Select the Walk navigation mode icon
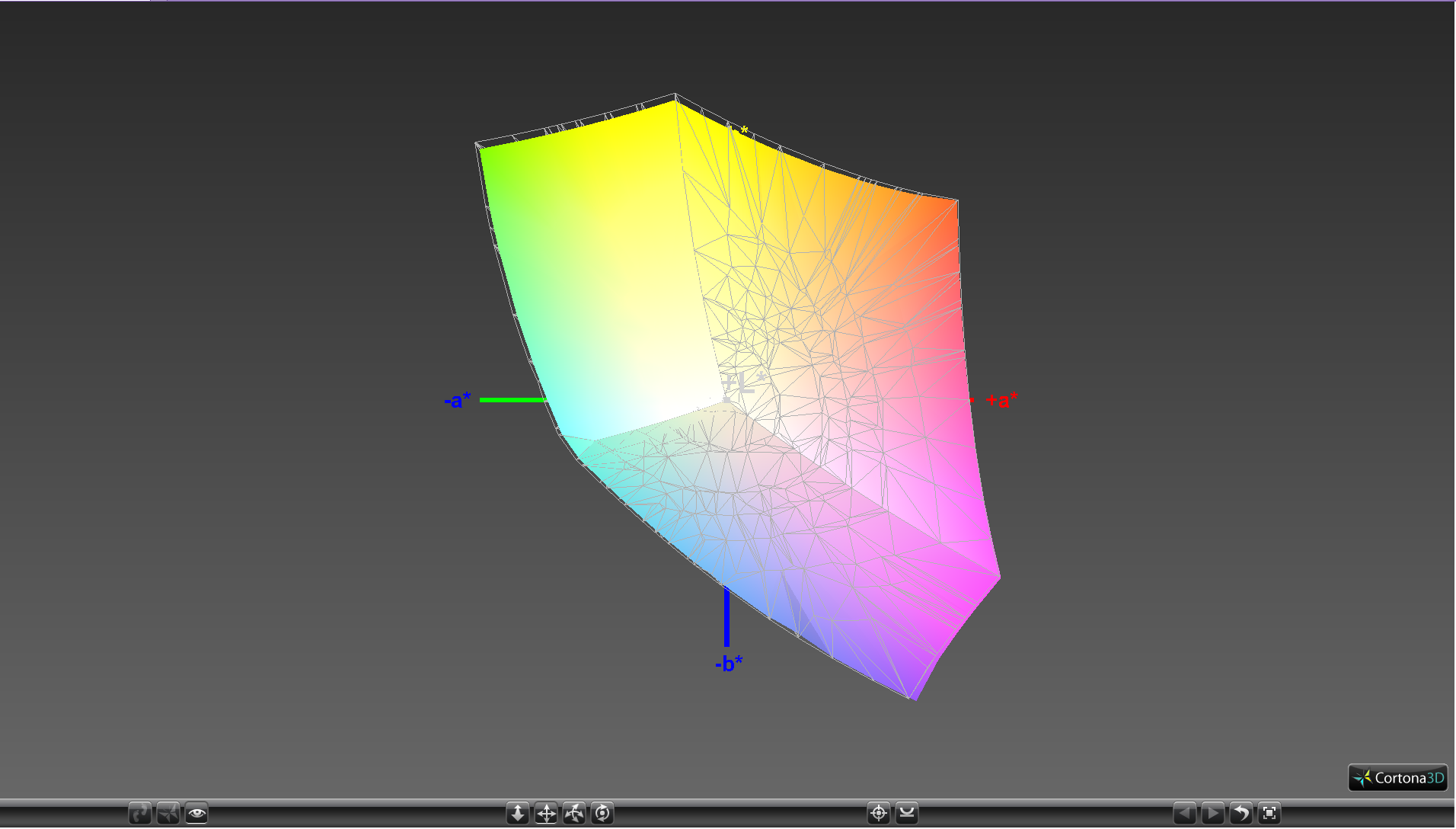Viewport: 1456px width, 829px height. point(140,814)
